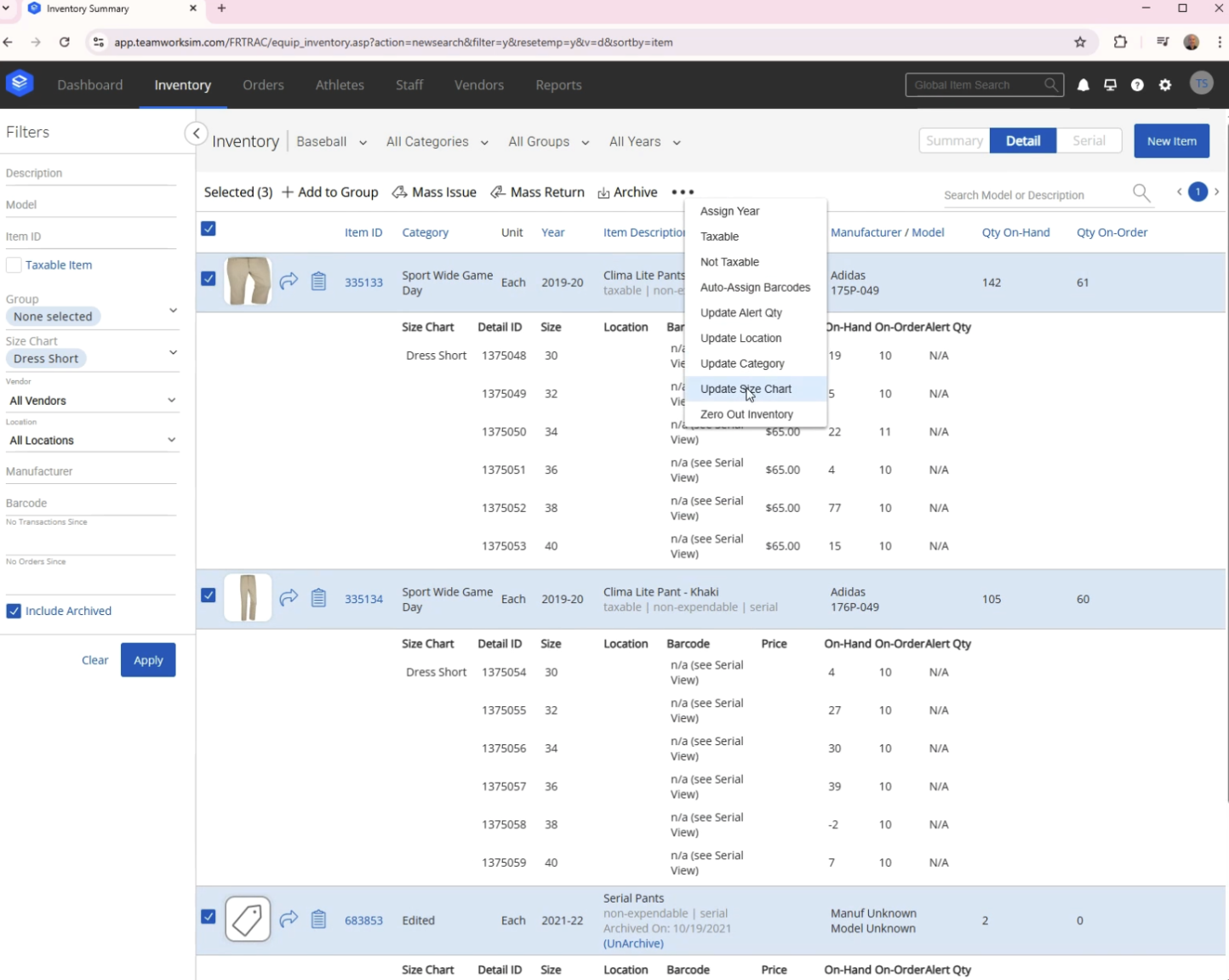Click issue arrow icon for item 335133

click(289, 282)
